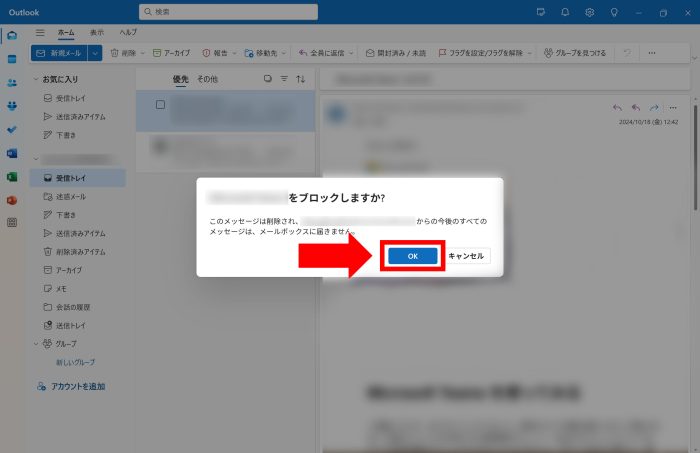700x453 pixels.
Task: Open notifications bell icon
Action: 565,12
